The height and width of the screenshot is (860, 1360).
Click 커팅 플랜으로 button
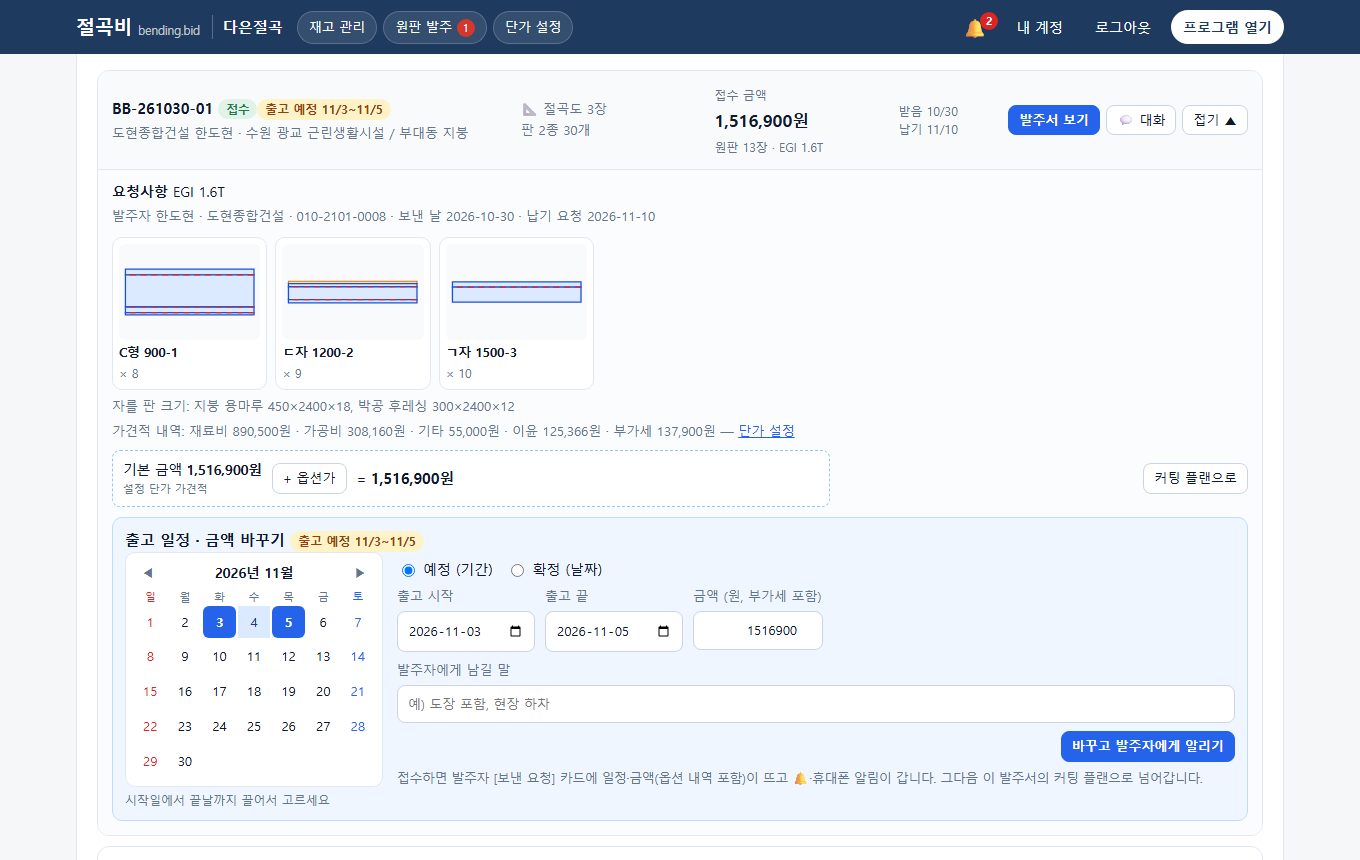(1195, 478)
